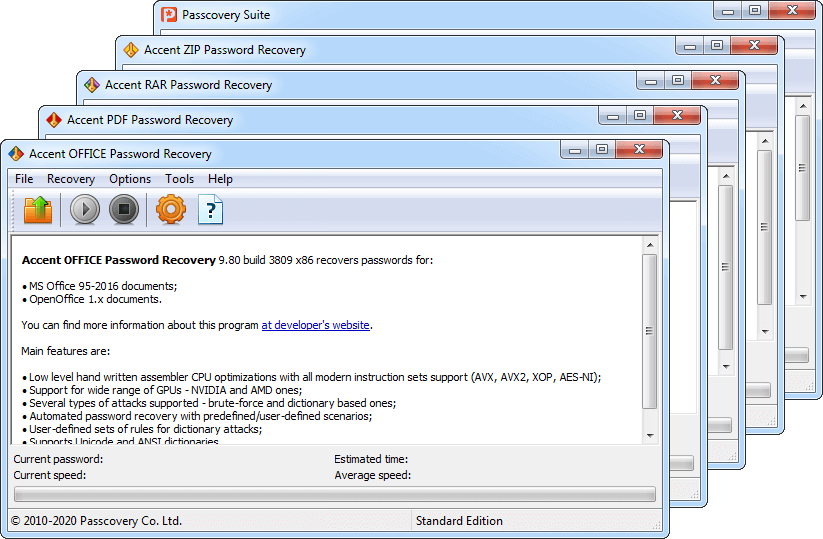Click the "Standard Edition" status bar text
Screen dimensions: 823x539
(459, 521)
